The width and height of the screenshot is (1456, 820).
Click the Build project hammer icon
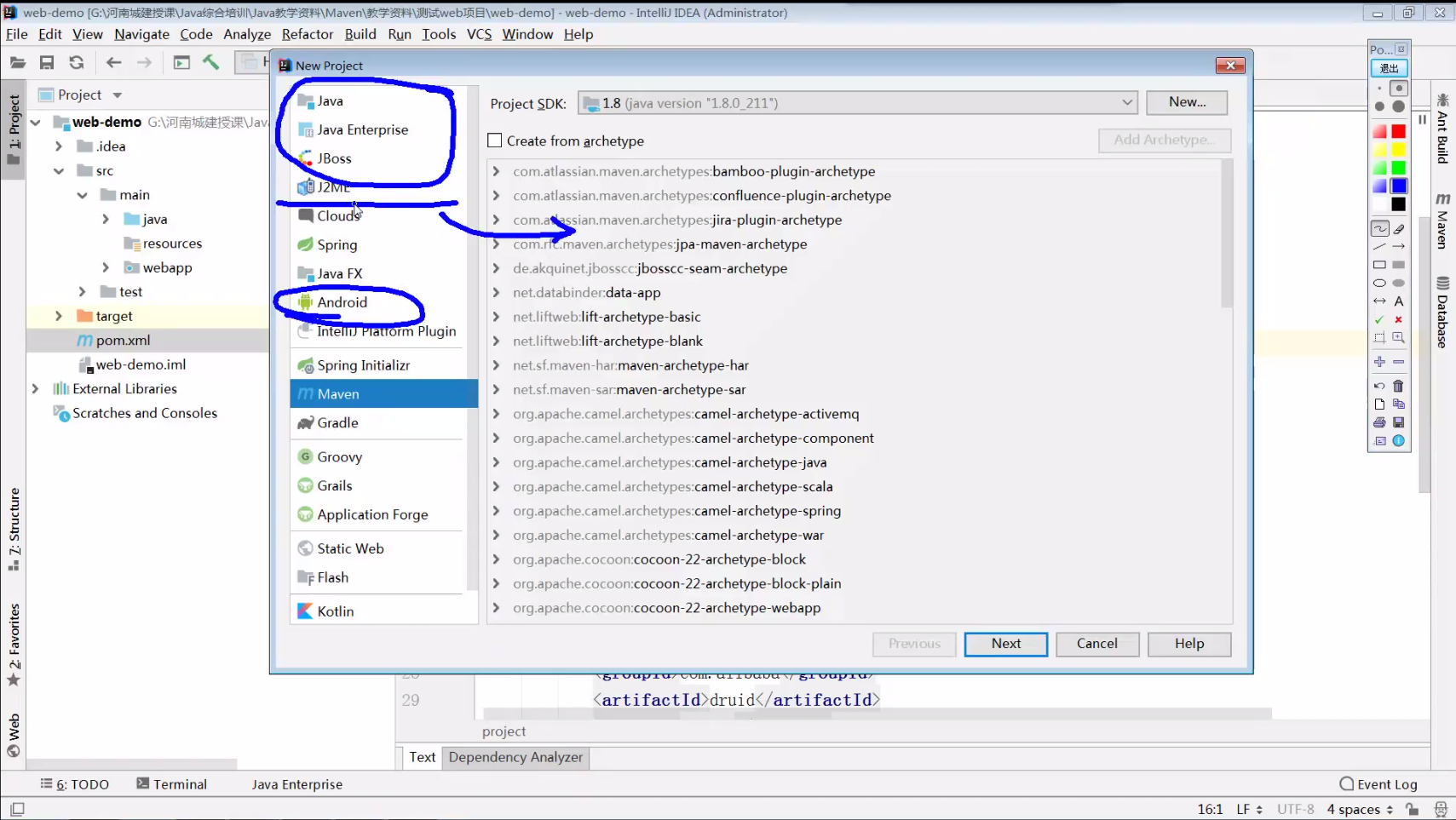[x=210, y=62]
